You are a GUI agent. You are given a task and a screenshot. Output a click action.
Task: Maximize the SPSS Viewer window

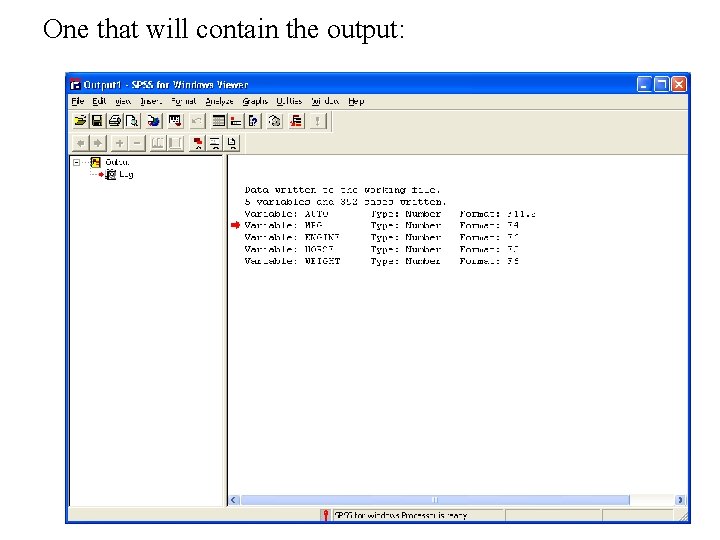pos(662,84)
